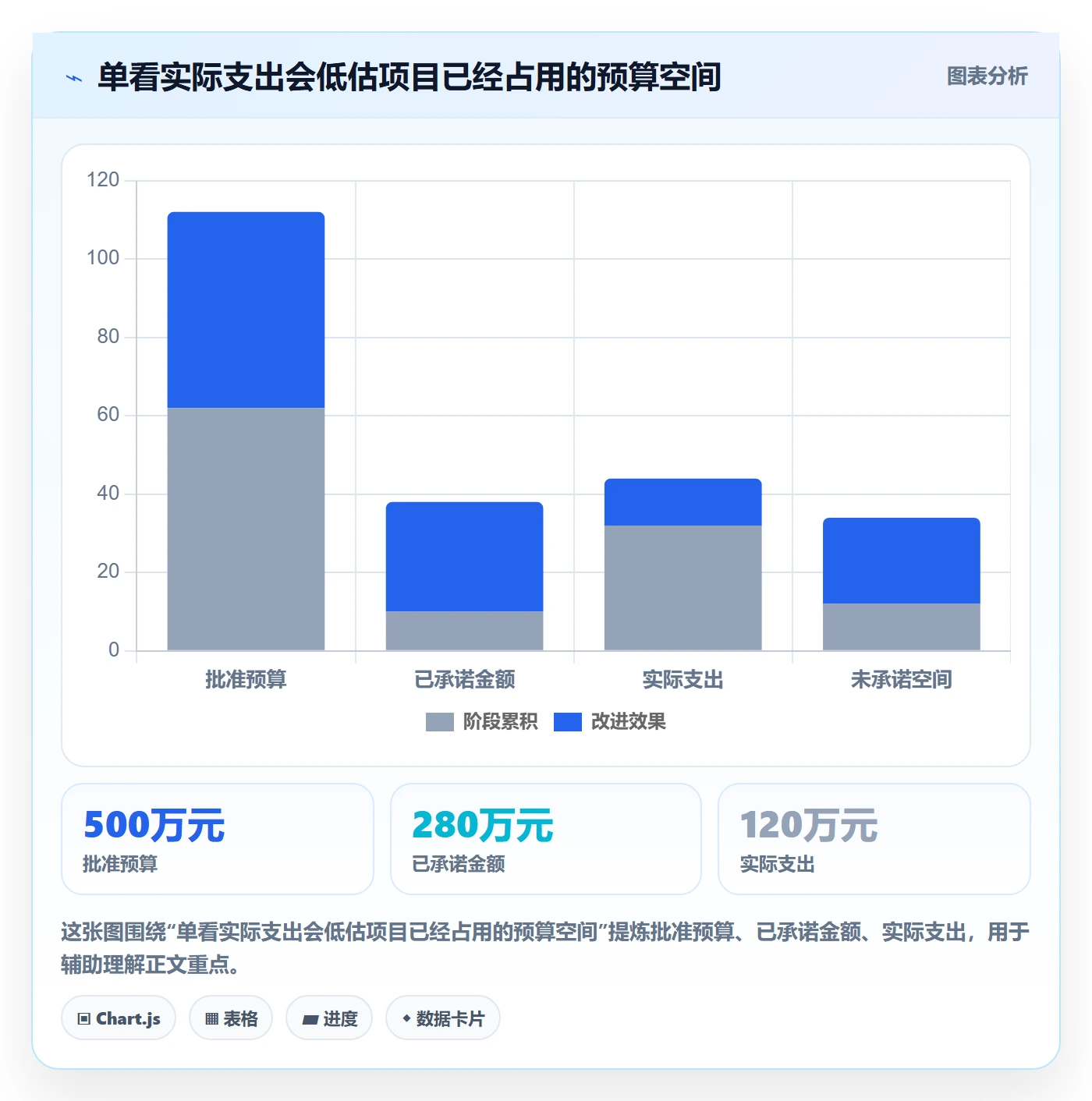Click the 60 y-axis tick label
The height and width of the screenshot is (1101, 1092).
[108, 415]
